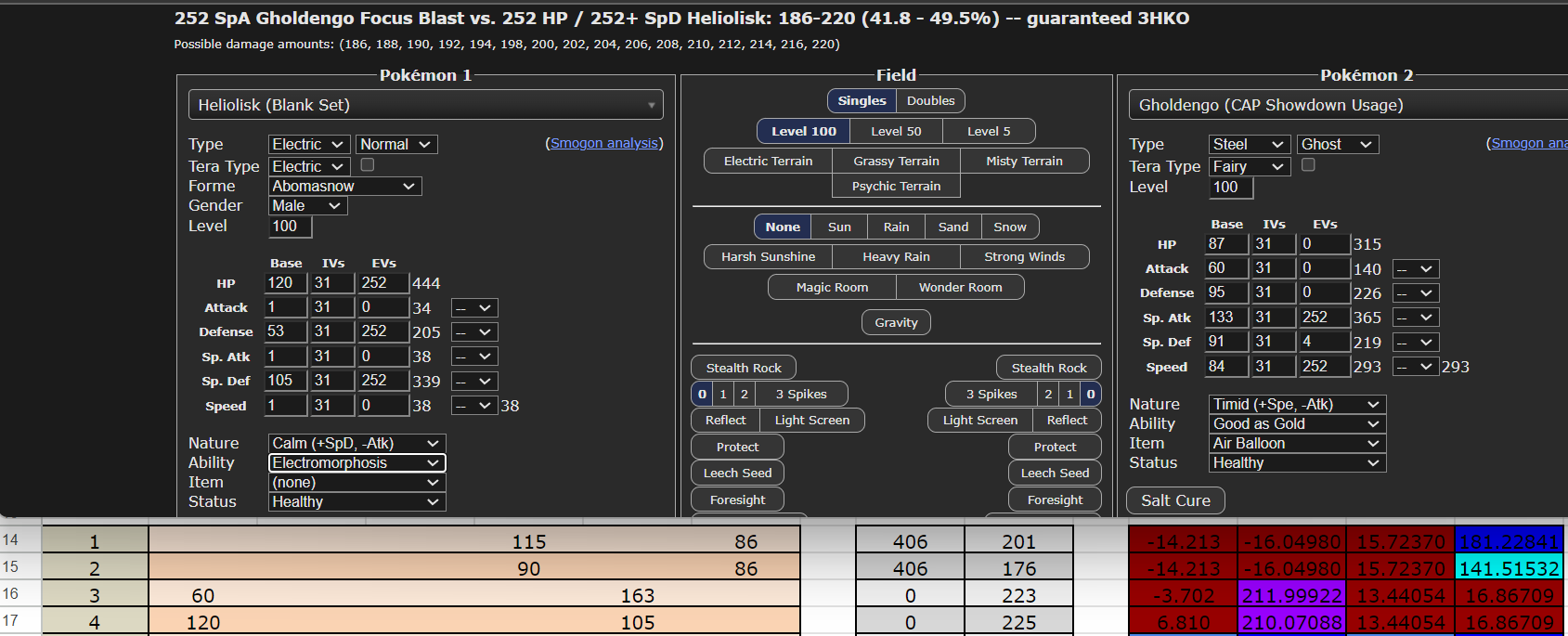Click Pokémon 1 HP EVs field showing 252
The width and height of the screenshot is (1568, 636).
(383, 282)
